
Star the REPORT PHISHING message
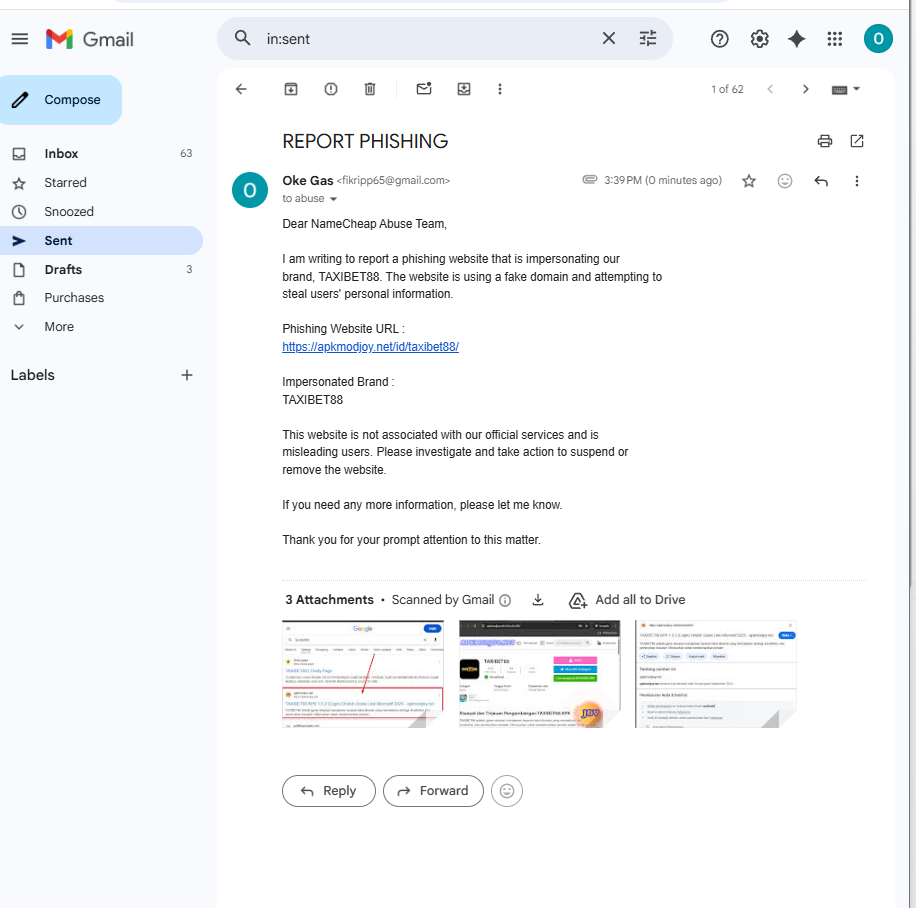(749, 181)
